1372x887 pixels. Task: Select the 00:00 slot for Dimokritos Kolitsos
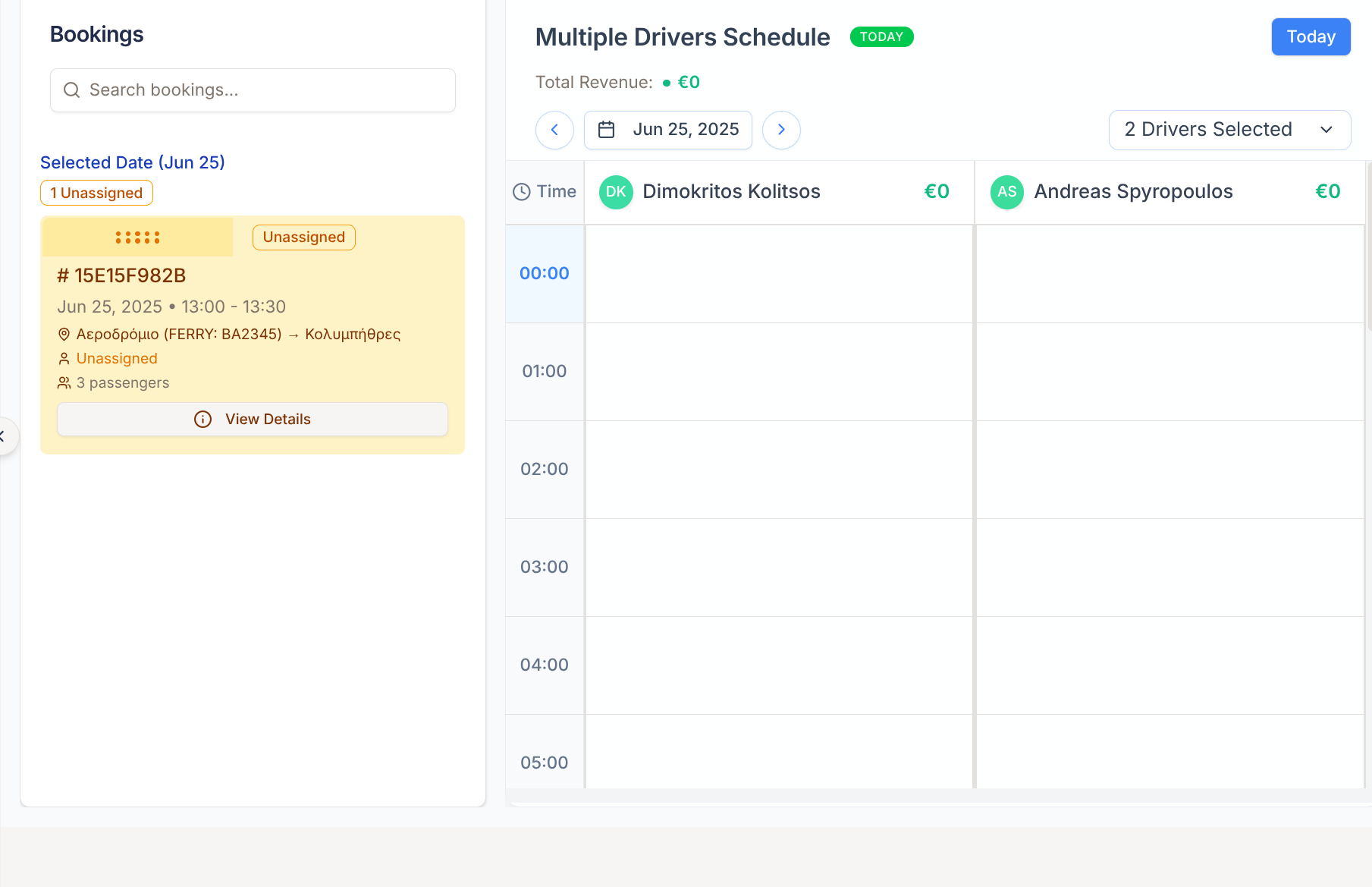click(779, 274)
